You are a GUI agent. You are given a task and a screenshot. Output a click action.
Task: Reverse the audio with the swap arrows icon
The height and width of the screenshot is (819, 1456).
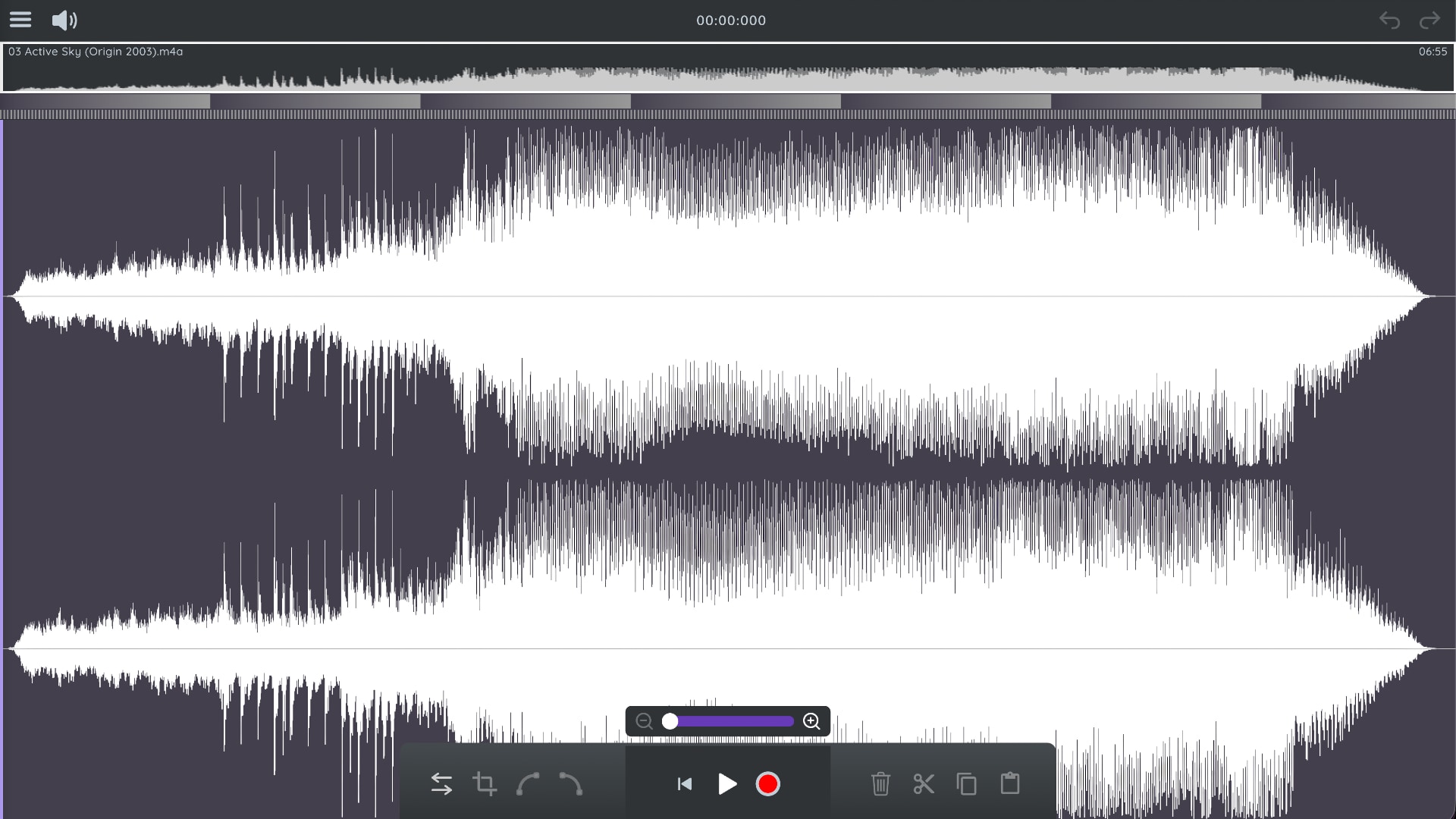[x=441, y=784]
